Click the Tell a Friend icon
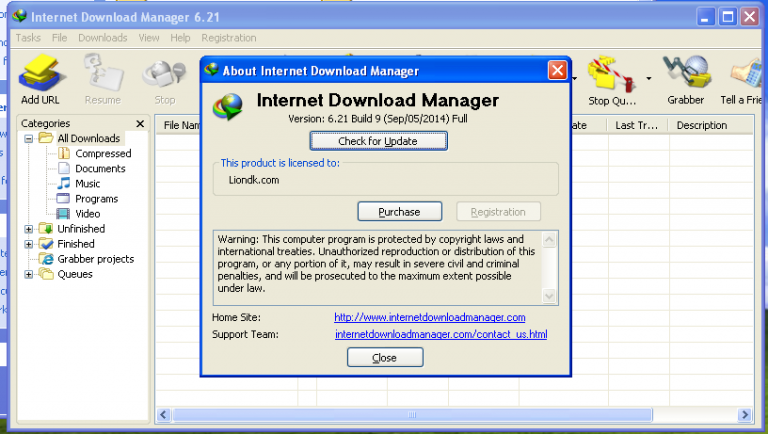This screenshot has width=768, height=434. (x=746, y=78)
